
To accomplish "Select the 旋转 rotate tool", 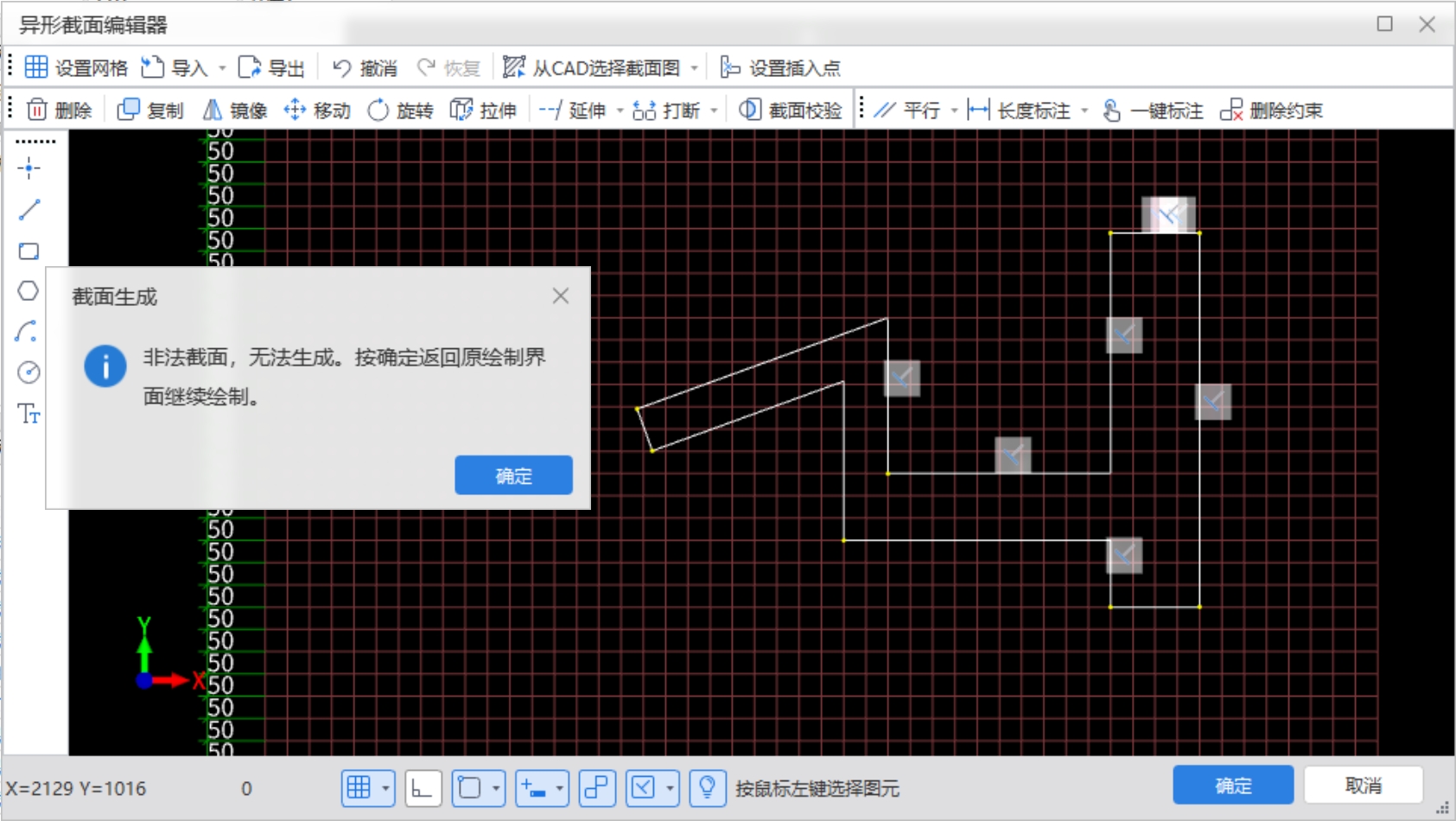I will click(x=400, y=110).
